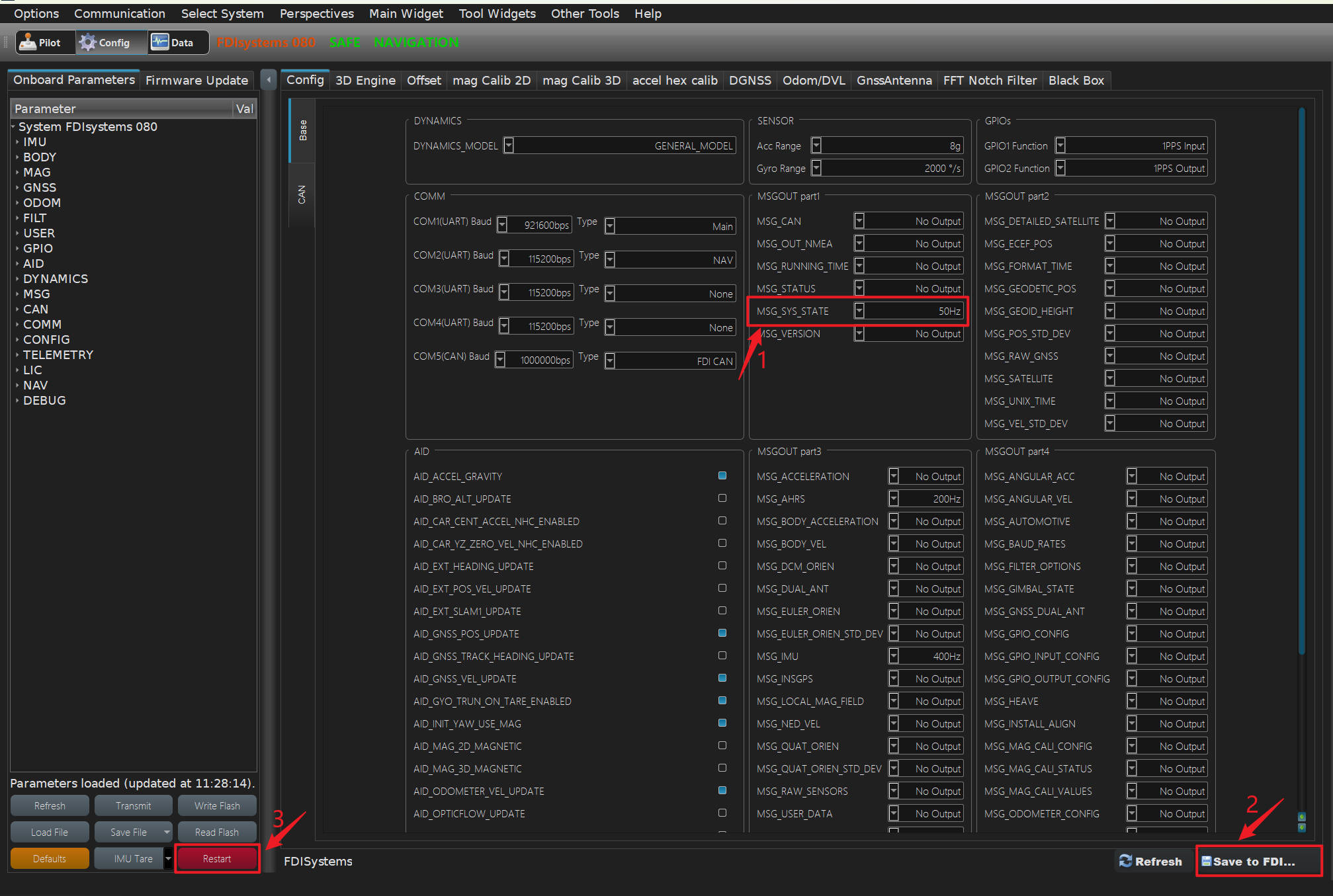Click Refresh button under parameters list

coord(50,805)
